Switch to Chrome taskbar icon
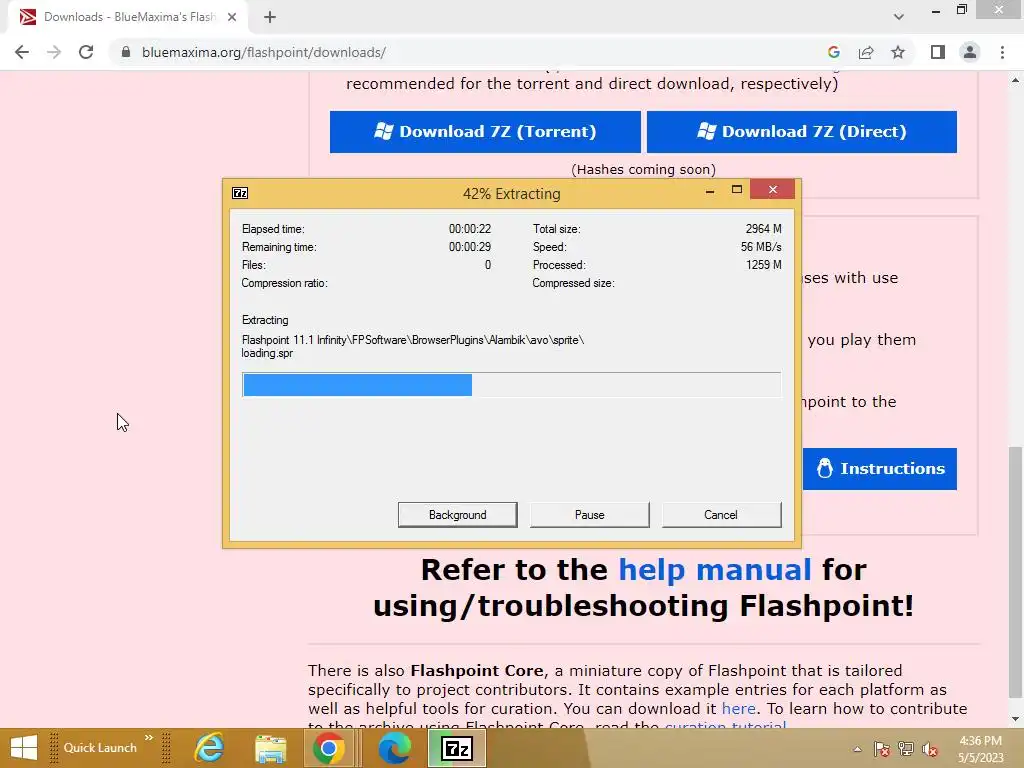Screen dimensions: 1024x768 (x=328, y=748)
